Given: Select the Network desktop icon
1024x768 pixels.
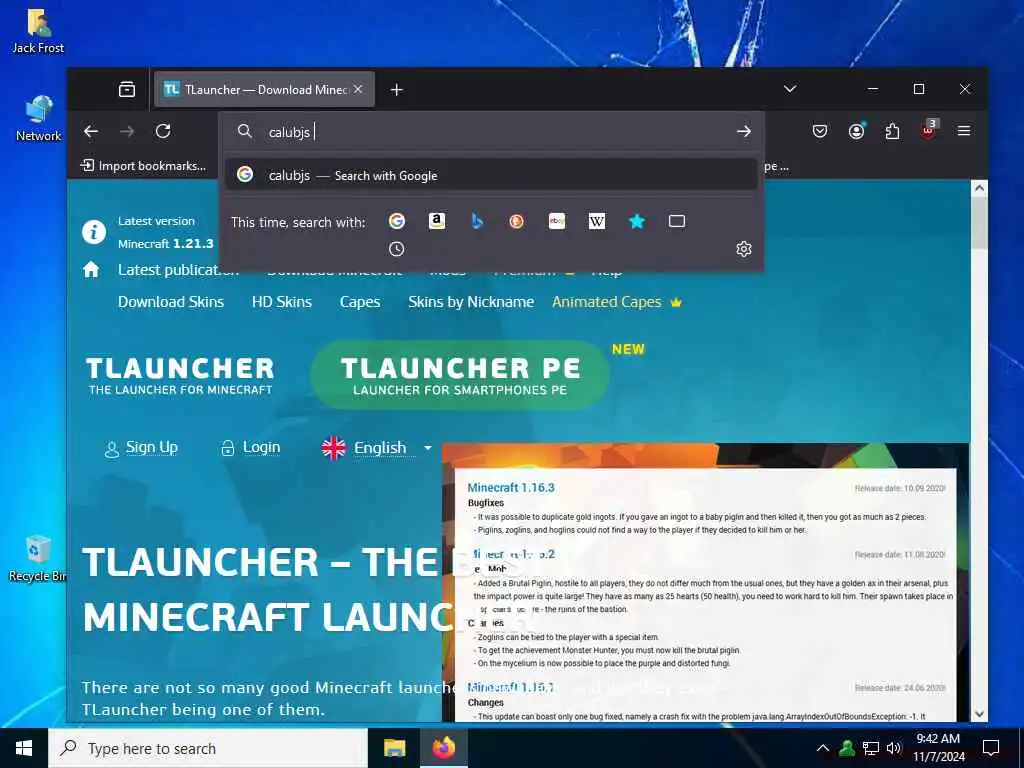Looking at the screenshot, I should [38, 118].
